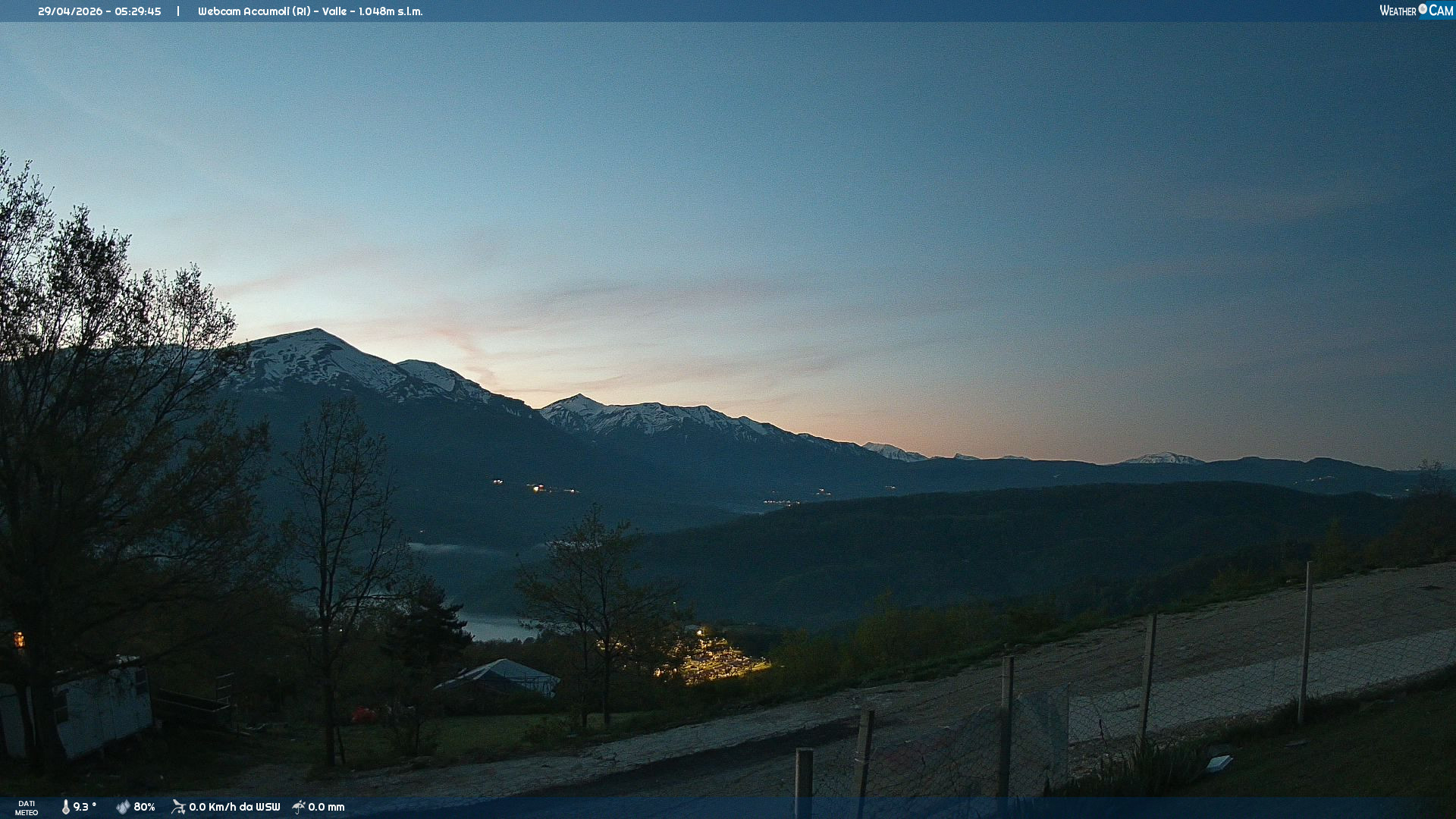Click the 0.0 mm rainfall value

point(326,807)
